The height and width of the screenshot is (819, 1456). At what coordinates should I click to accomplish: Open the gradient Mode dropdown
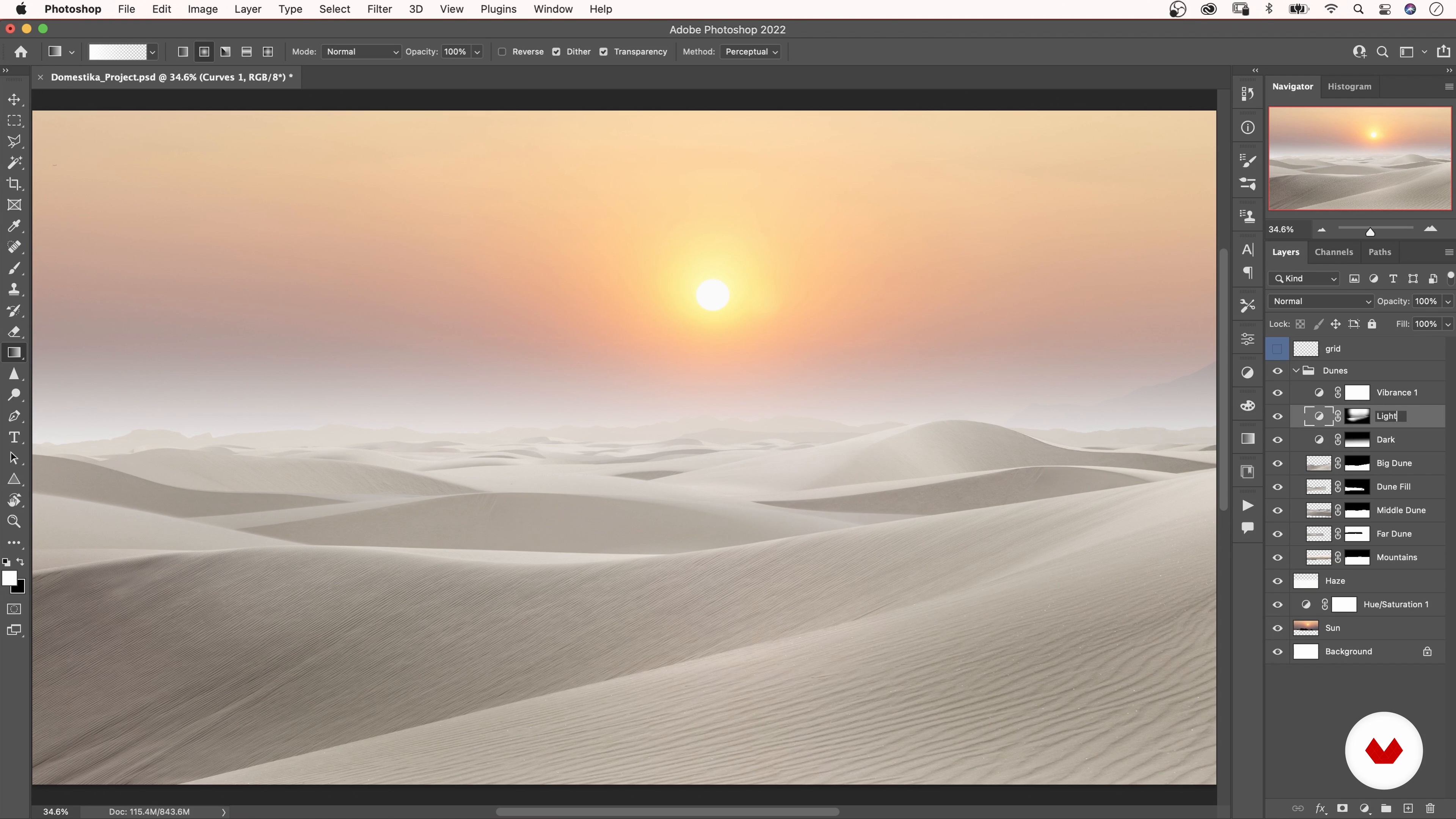coord(361,52)
